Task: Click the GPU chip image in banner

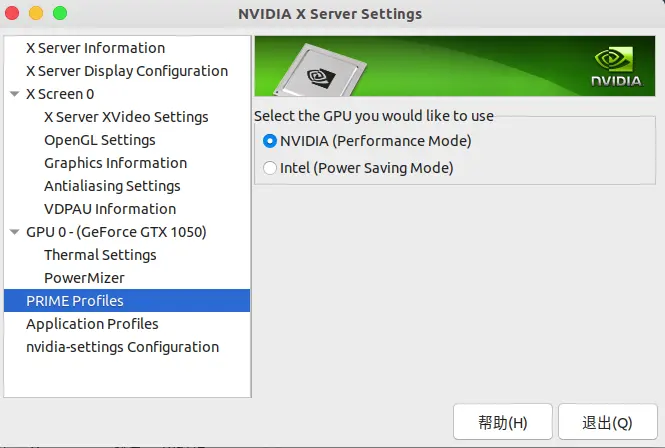Action: (321, 70)
